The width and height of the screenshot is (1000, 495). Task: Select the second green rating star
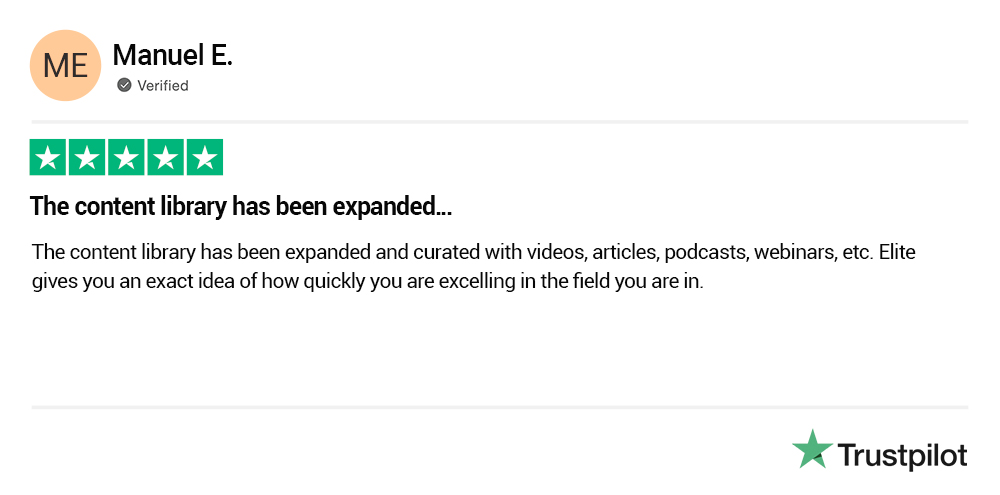[x=87, y=158]
